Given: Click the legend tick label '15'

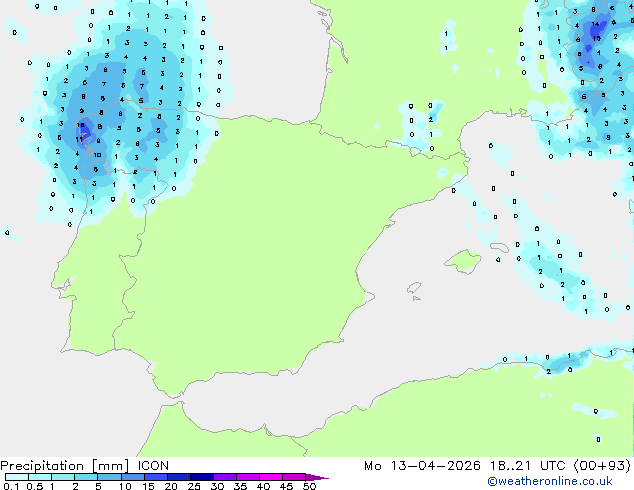Looking at the screenshot, I should (x=148, y=486).
